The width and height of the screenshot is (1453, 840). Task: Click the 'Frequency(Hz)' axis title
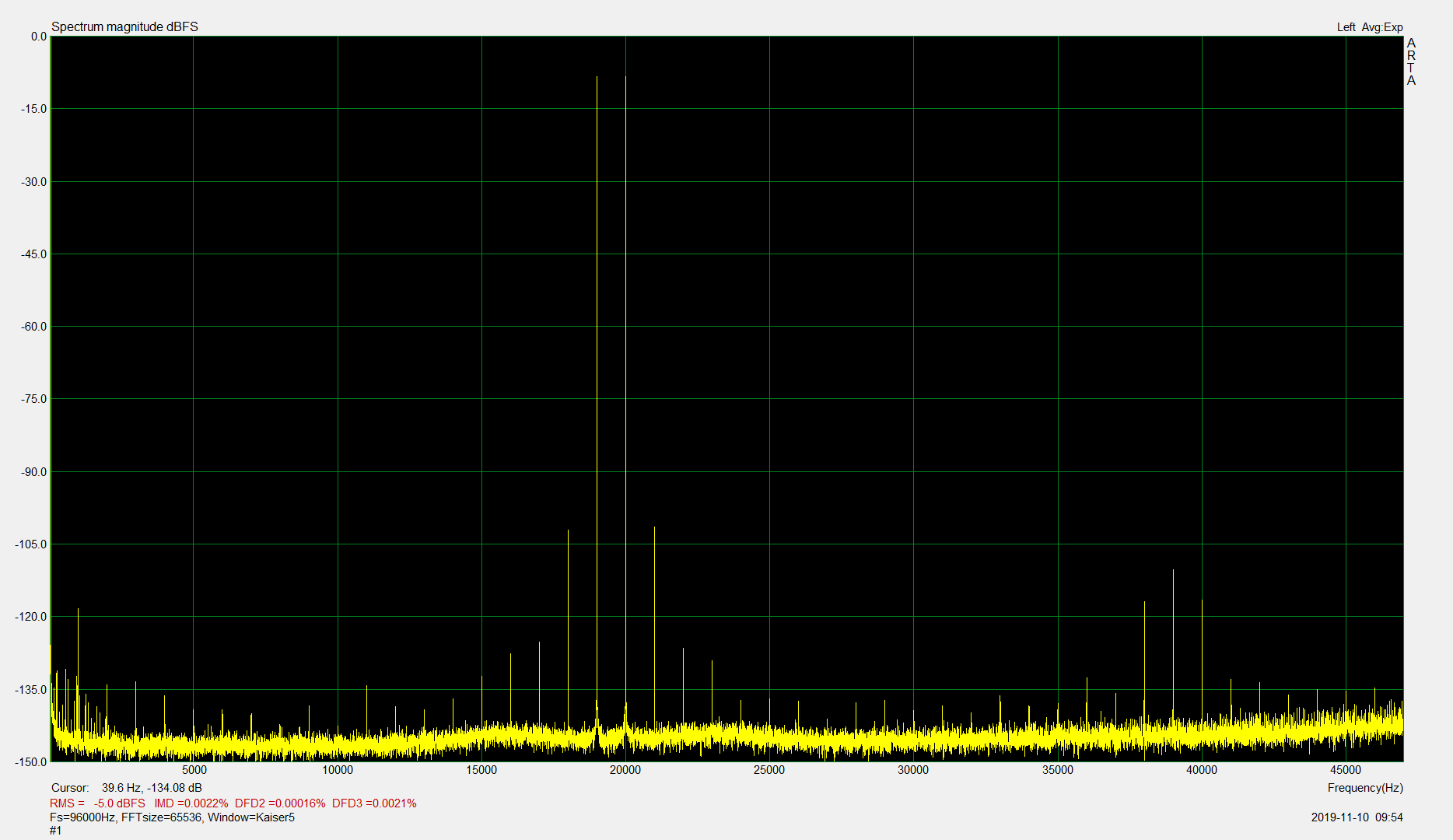pyautogui.click(x=1365, y=788)
